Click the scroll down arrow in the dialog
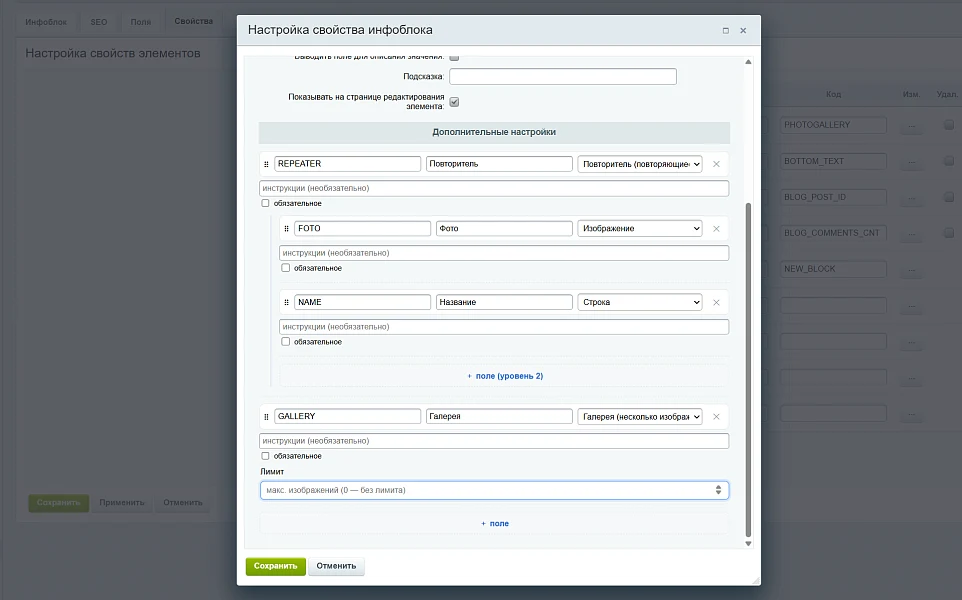The image size is (962, 600). 748,544
